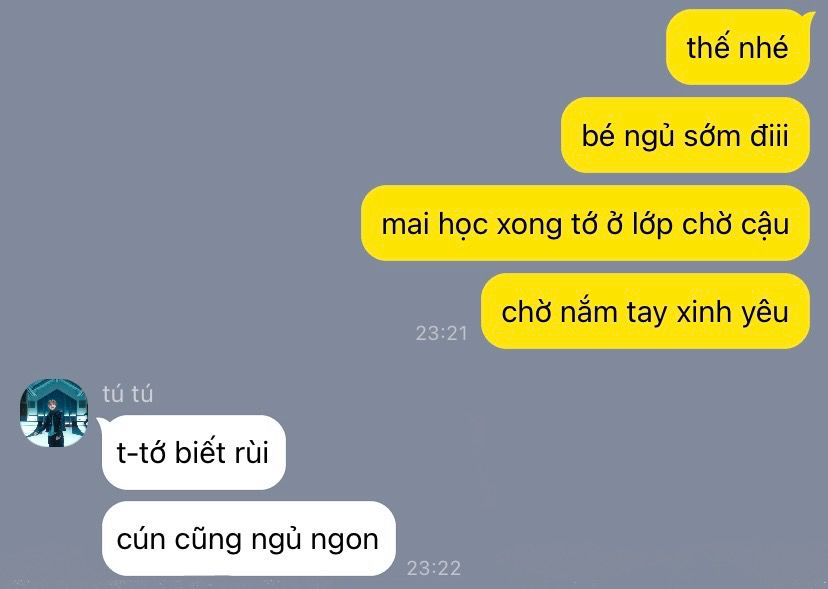
Task: Click the tail of the "t-tớ biết rùi" bubble
Action: (103, 423)
